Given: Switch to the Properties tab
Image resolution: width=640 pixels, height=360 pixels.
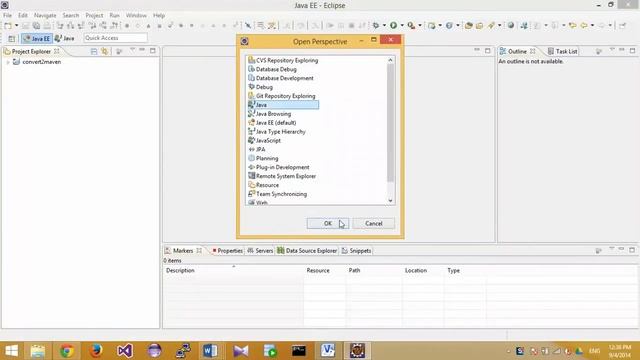Looking at the screenshot, I should pyautogui.click(x=227, y=251).
